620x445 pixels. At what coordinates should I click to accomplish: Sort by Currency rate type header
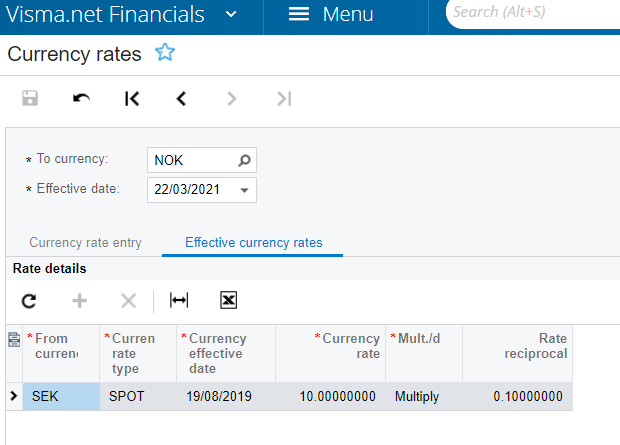pyautogui.click(x=138, y=353)
